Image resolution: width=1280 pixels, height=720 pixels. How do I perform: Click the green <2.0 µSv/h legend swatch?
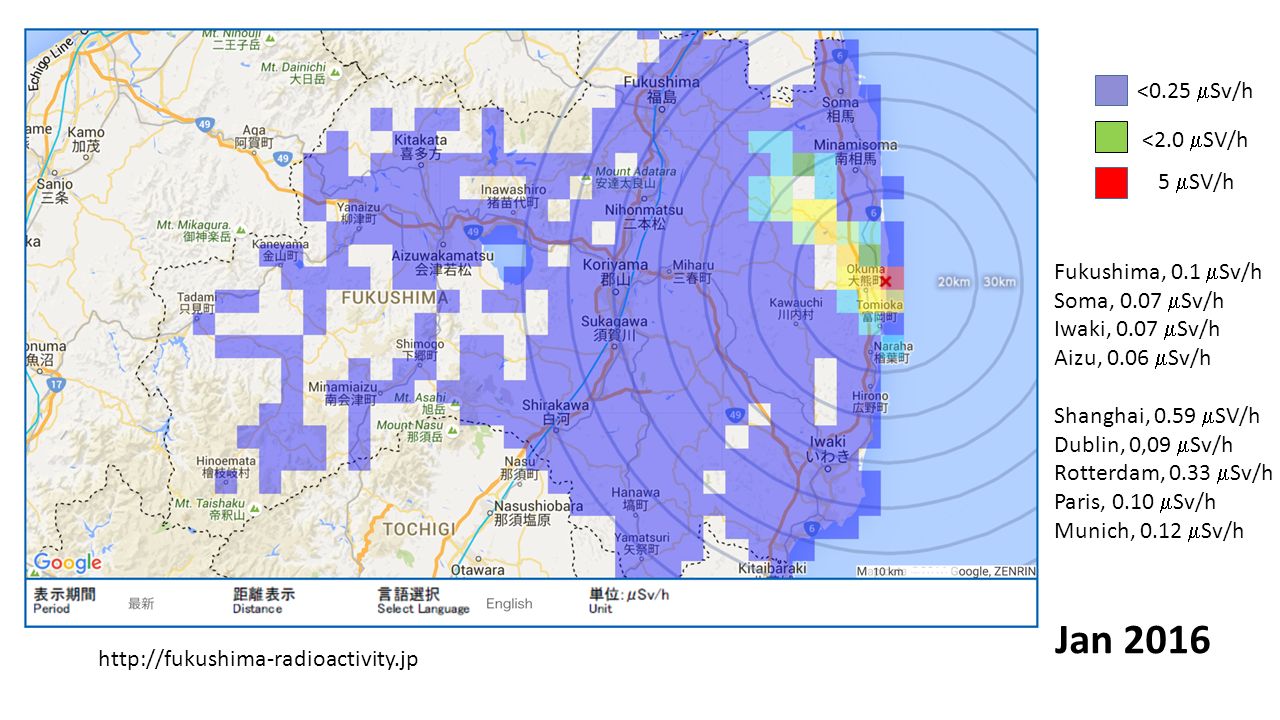(x=1111, y=137)
